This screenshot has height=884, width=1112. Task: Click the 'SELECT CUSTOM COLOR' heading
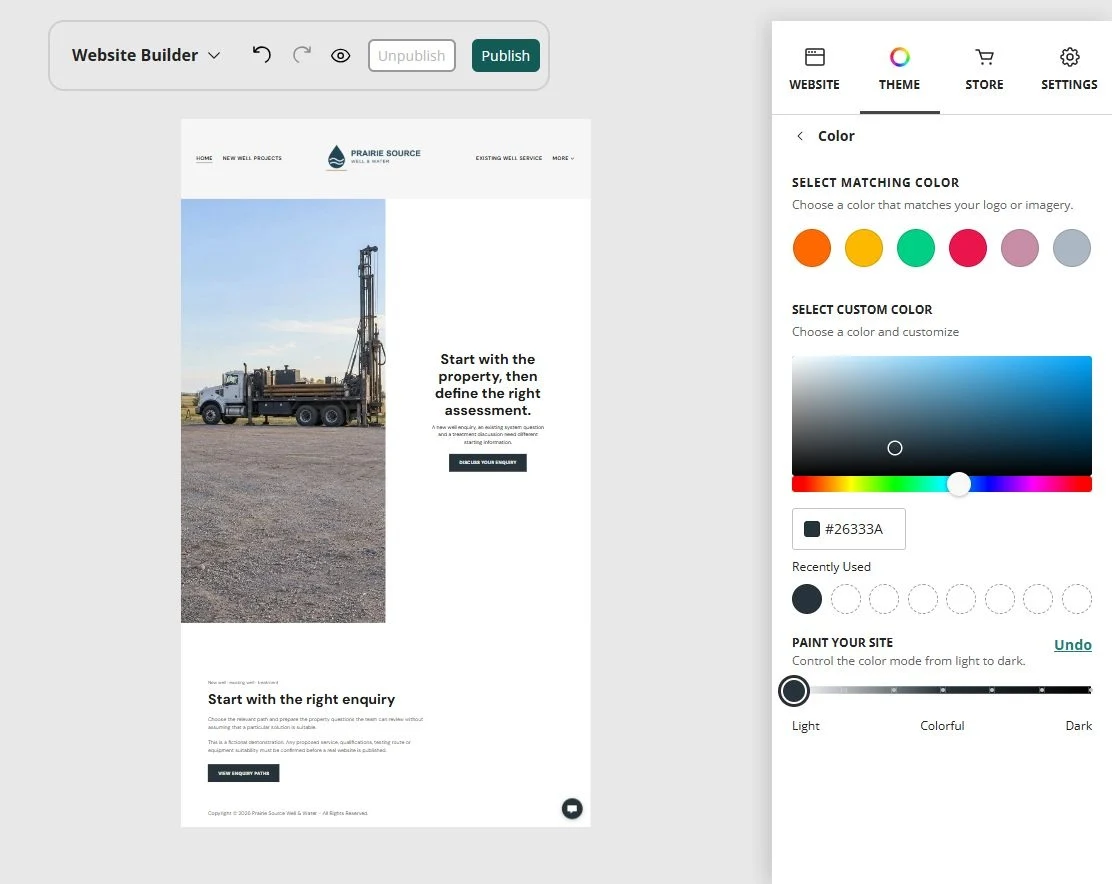[x=862, y=310]
